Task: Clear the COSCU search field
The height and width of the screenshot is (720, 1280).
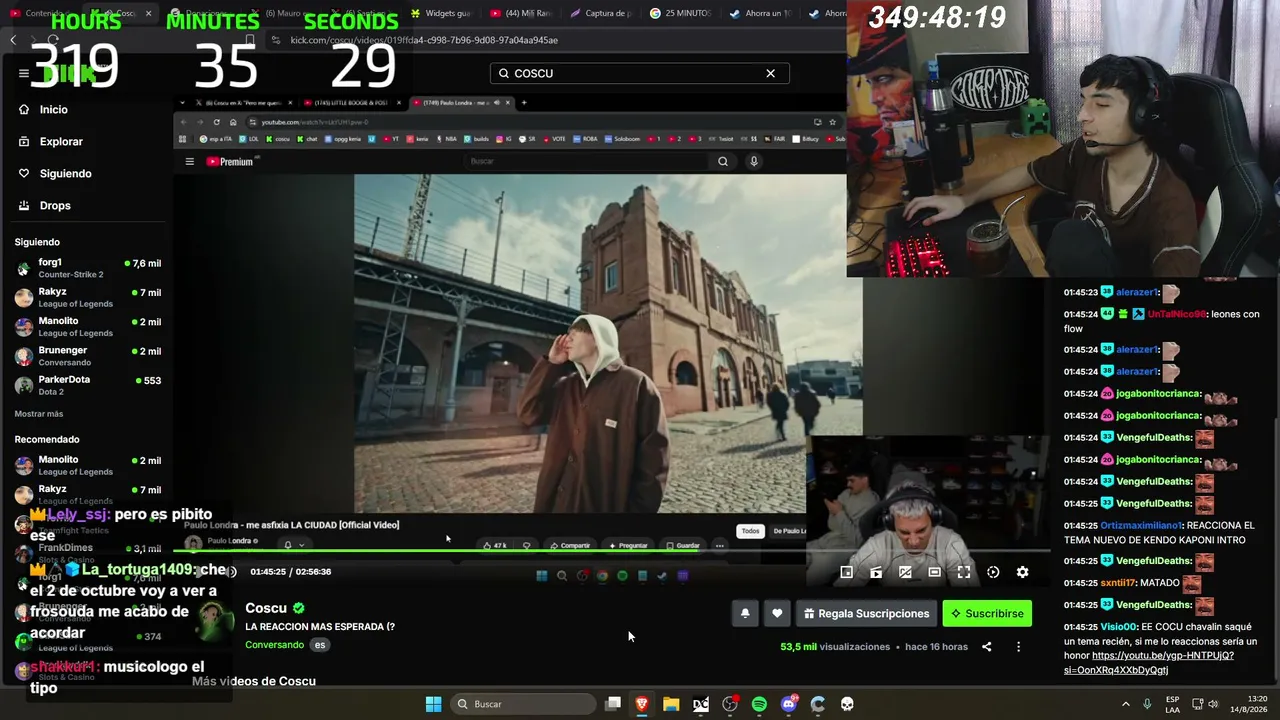Action: point(770,73)
